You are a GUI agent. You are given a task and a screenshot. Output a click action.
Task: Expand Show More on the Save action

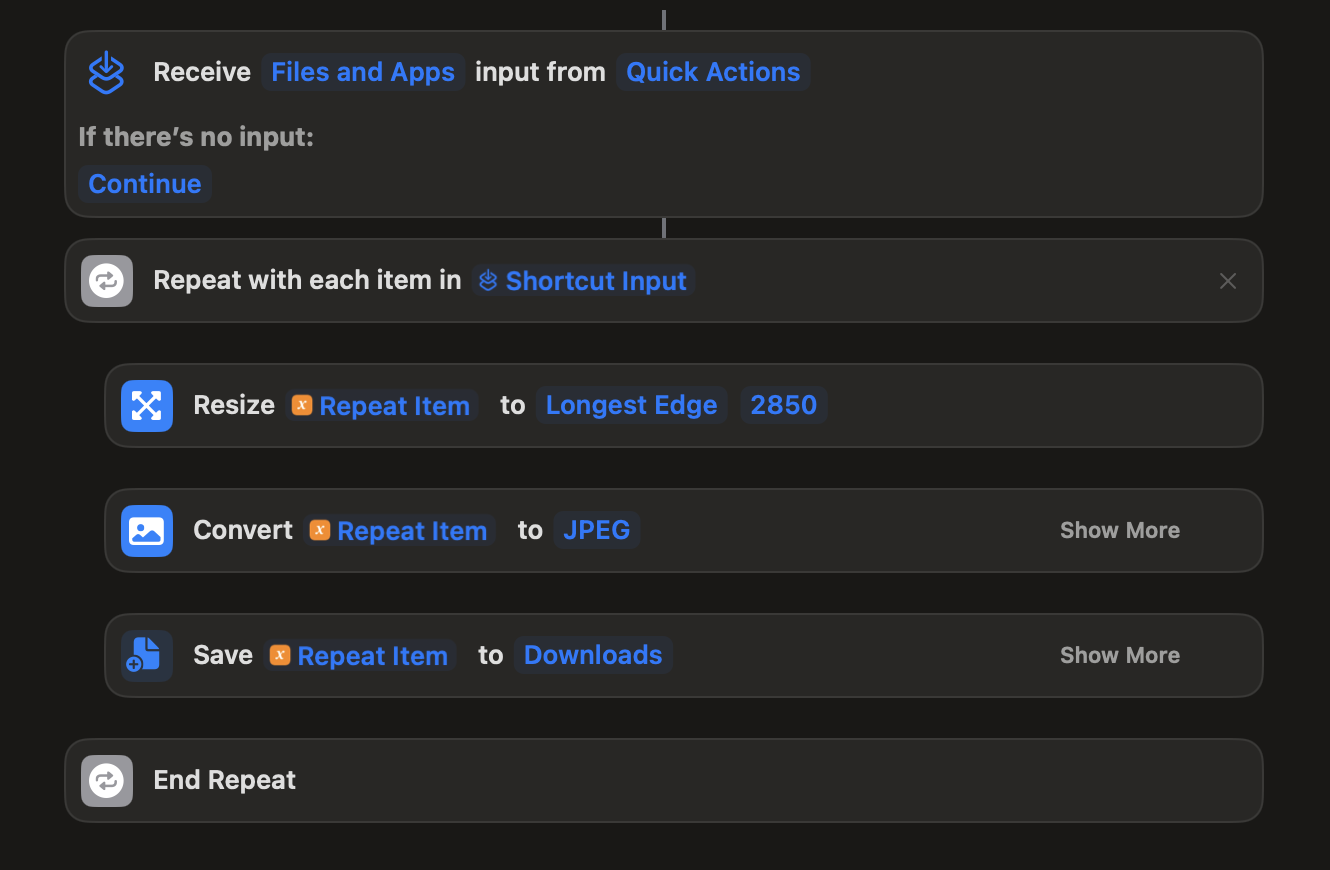tap(1119, 655)
